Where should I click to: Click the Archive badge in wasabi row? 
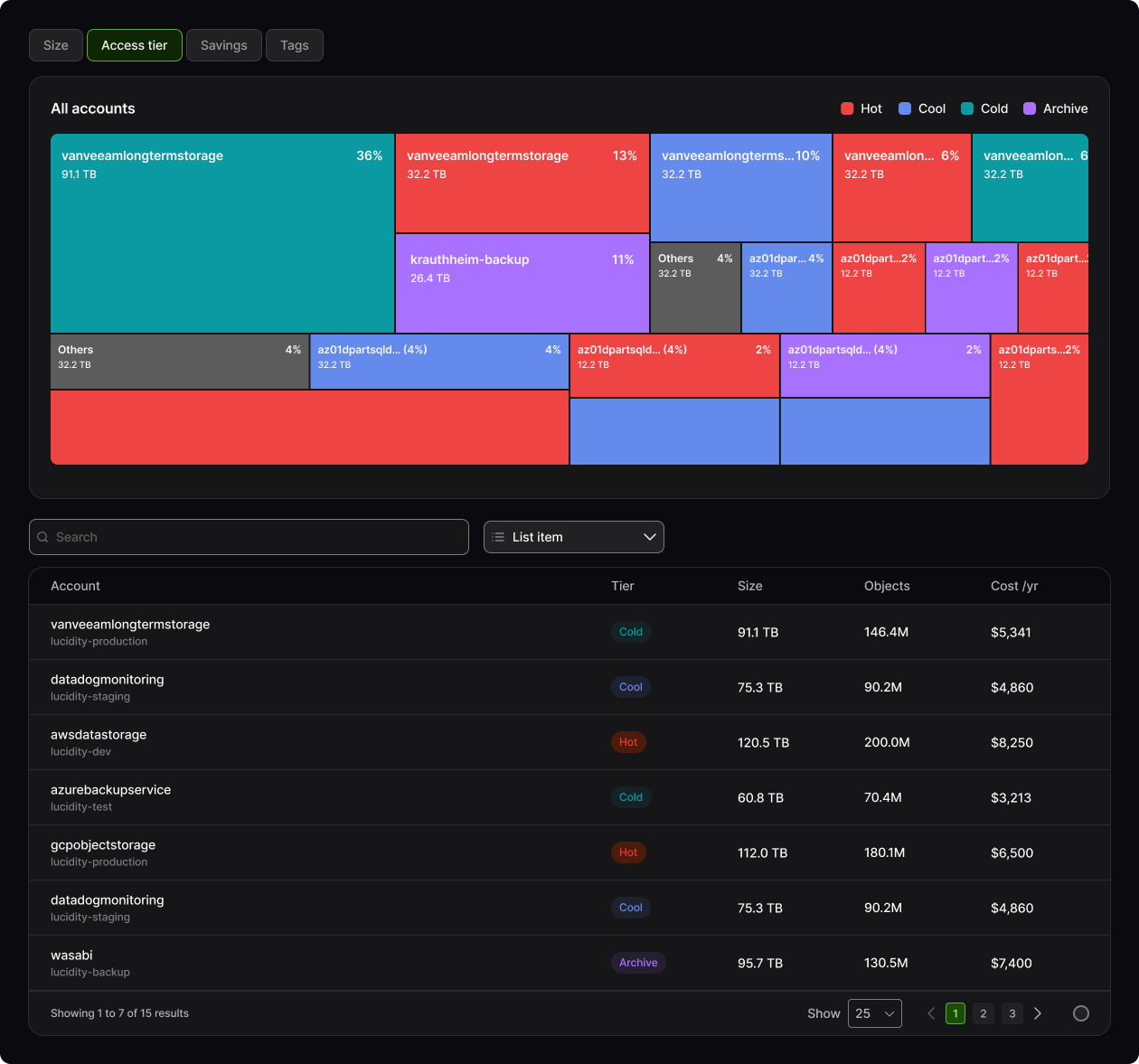(x=638, y=963)
